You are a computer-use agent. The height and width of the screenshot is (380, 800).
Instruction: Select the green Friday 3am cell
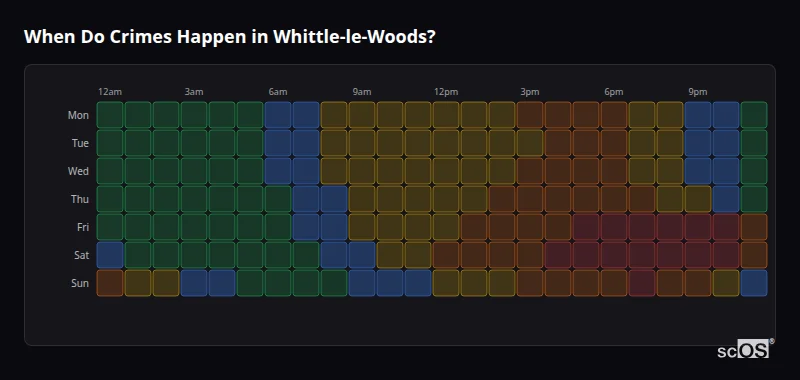click(194, 227)
